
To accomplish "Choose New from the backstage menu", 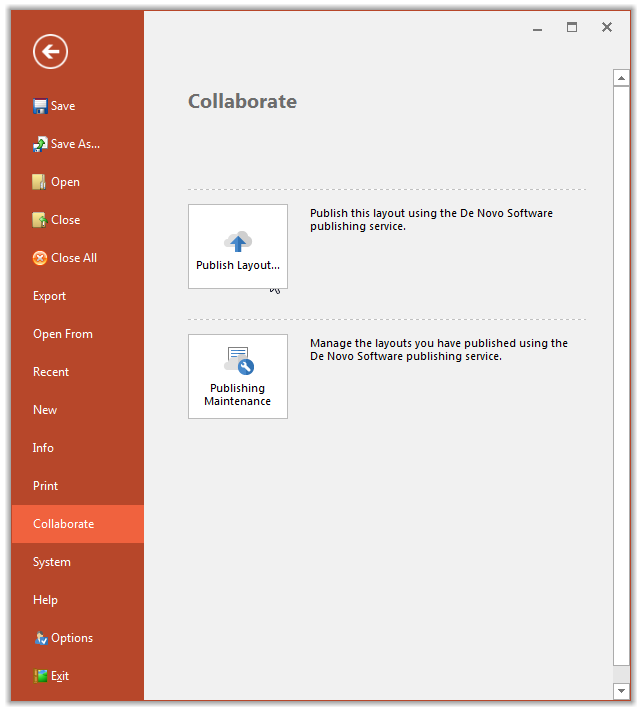I will coord(45,410).
